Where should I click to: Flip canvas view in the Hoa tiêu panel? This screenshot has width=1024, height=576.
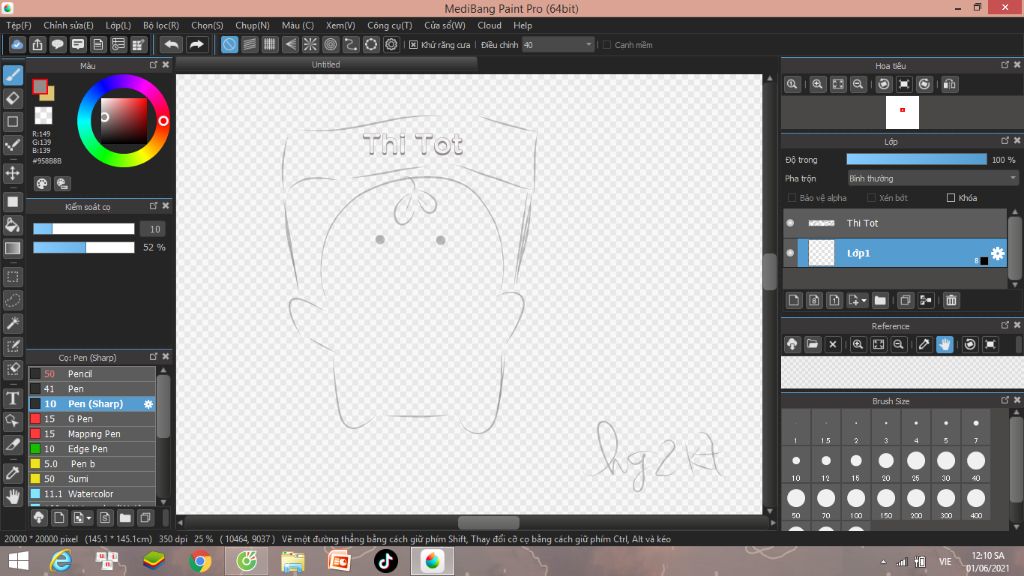(950, 84)
